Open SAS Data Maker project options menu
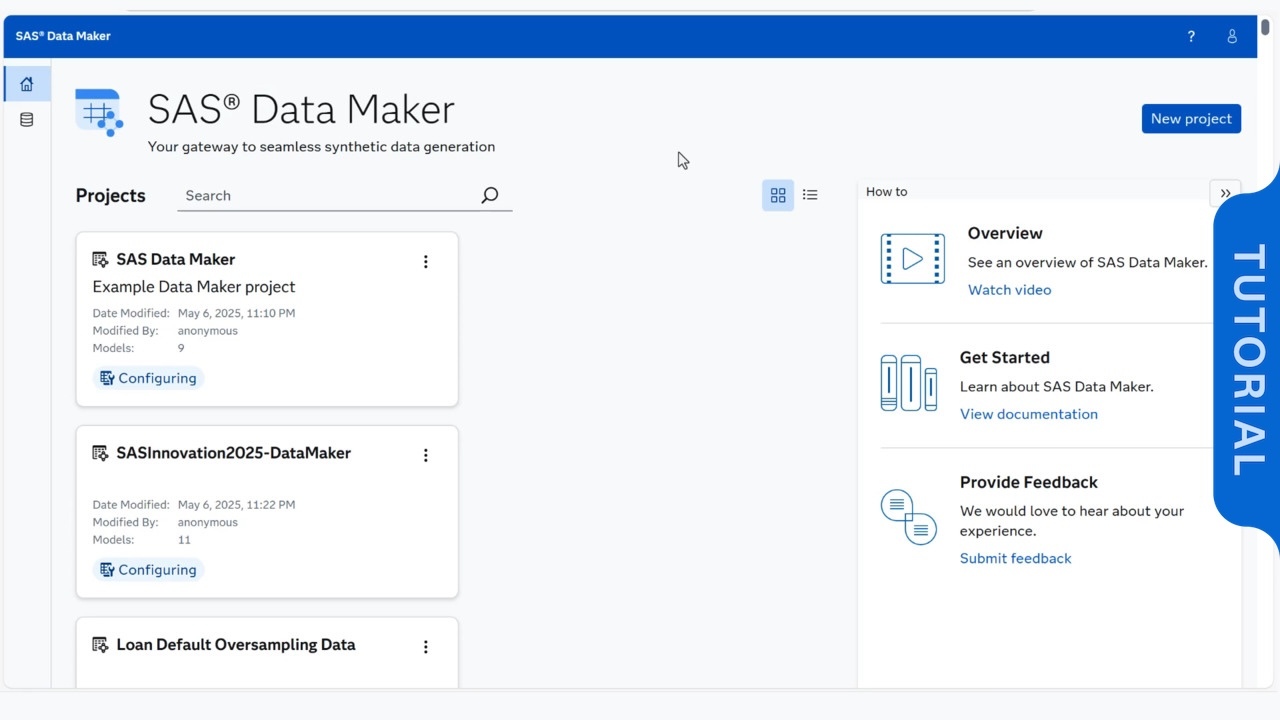Image resolution: width=1280 pixels, height=720 pixels. pyautogui.click(x=425, y=261)
